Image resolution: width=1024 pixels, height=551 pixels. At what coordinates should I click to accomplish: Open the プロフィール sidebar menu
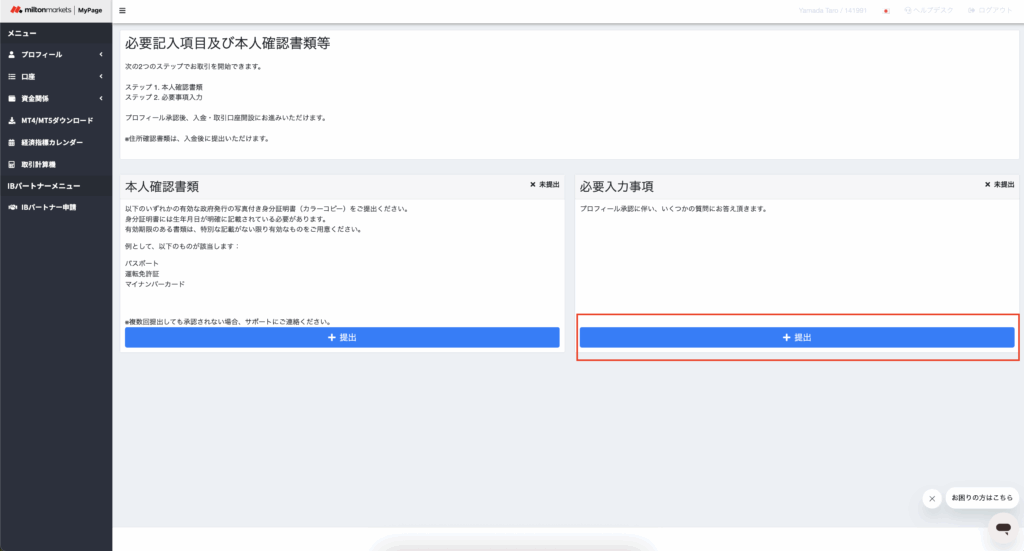(x=56, y=55)
